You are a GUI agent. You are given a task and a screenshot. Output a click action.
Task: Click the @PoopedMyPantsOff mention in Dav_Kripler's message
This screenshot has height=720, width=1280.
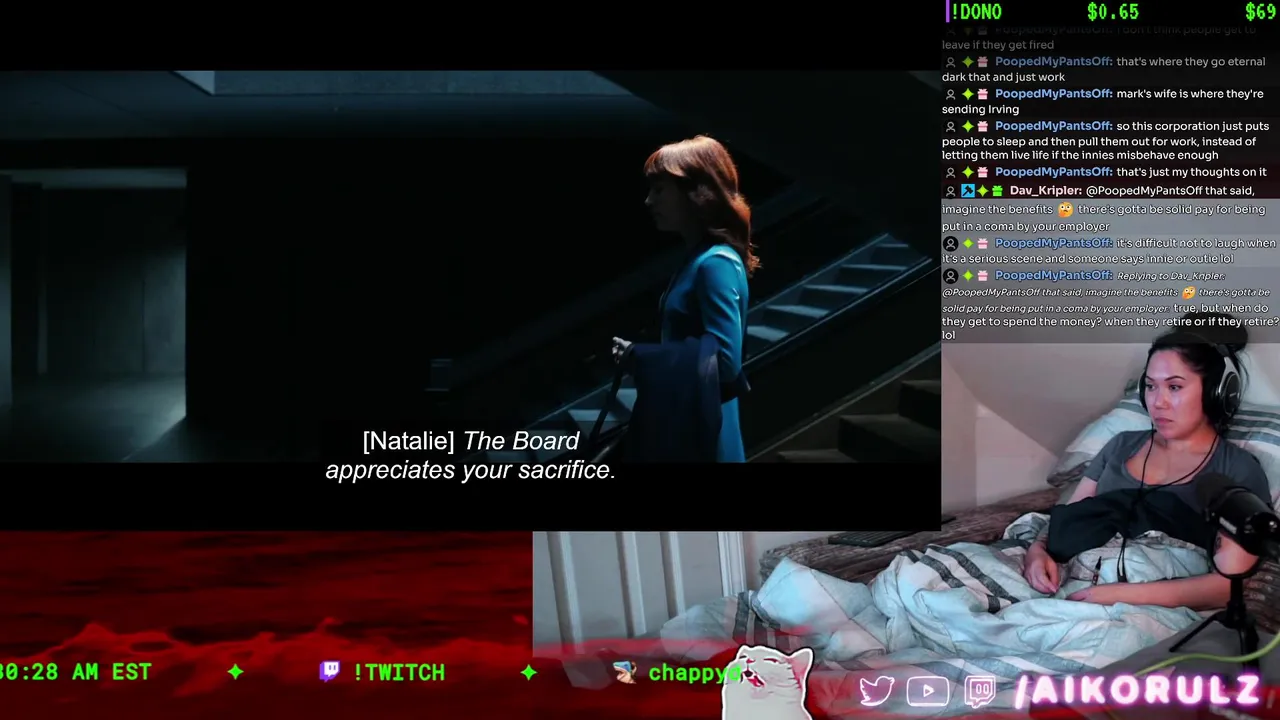tap(1143, 190)
